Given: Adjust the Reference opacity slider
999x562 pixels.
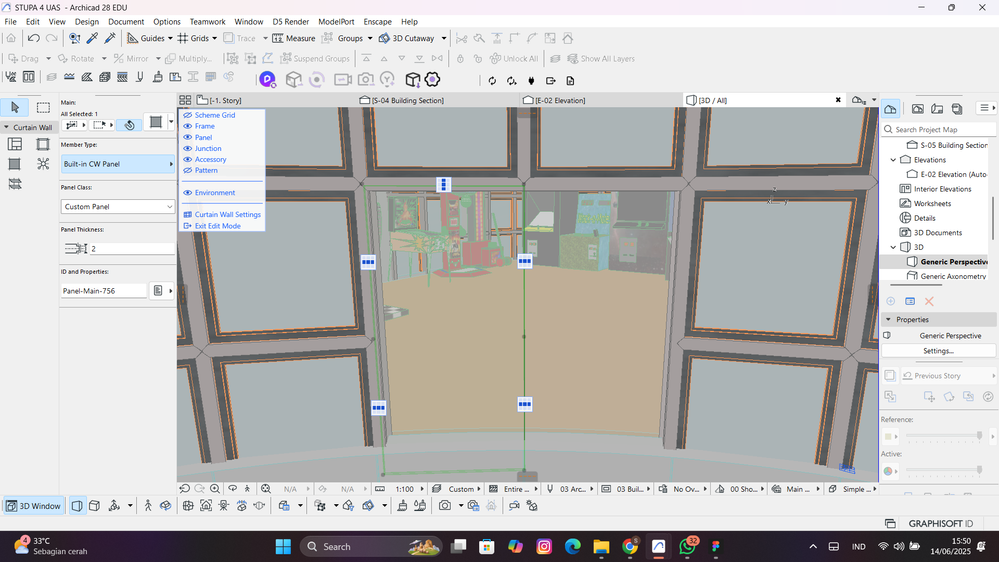Looking at the screenshot, I should coord(978,436).
